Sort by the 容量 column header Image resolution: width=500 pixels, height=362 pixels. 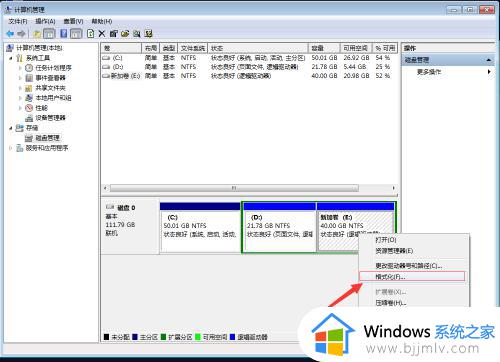point(324,48)
